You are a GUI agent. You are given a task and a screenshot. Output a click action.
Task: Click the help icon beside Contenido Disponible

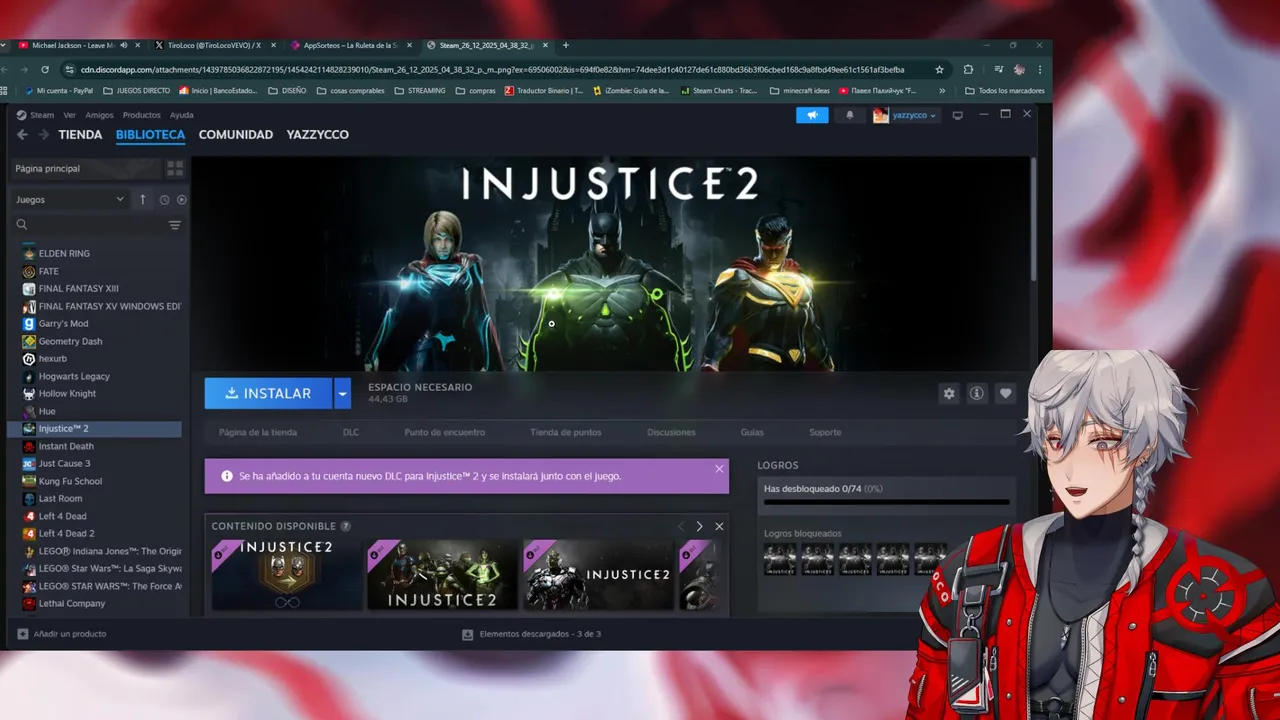click(x=346, y=526)
